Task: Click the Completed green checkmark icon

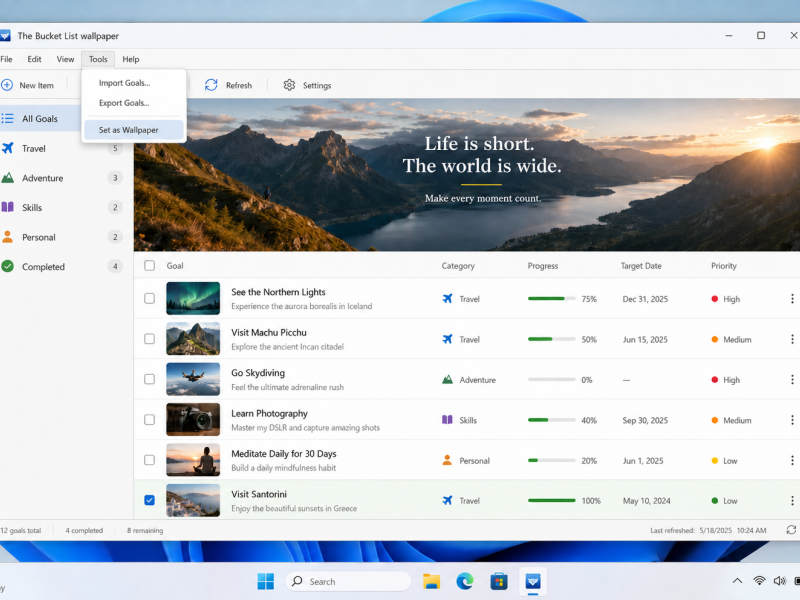Action: coord(8,266)
